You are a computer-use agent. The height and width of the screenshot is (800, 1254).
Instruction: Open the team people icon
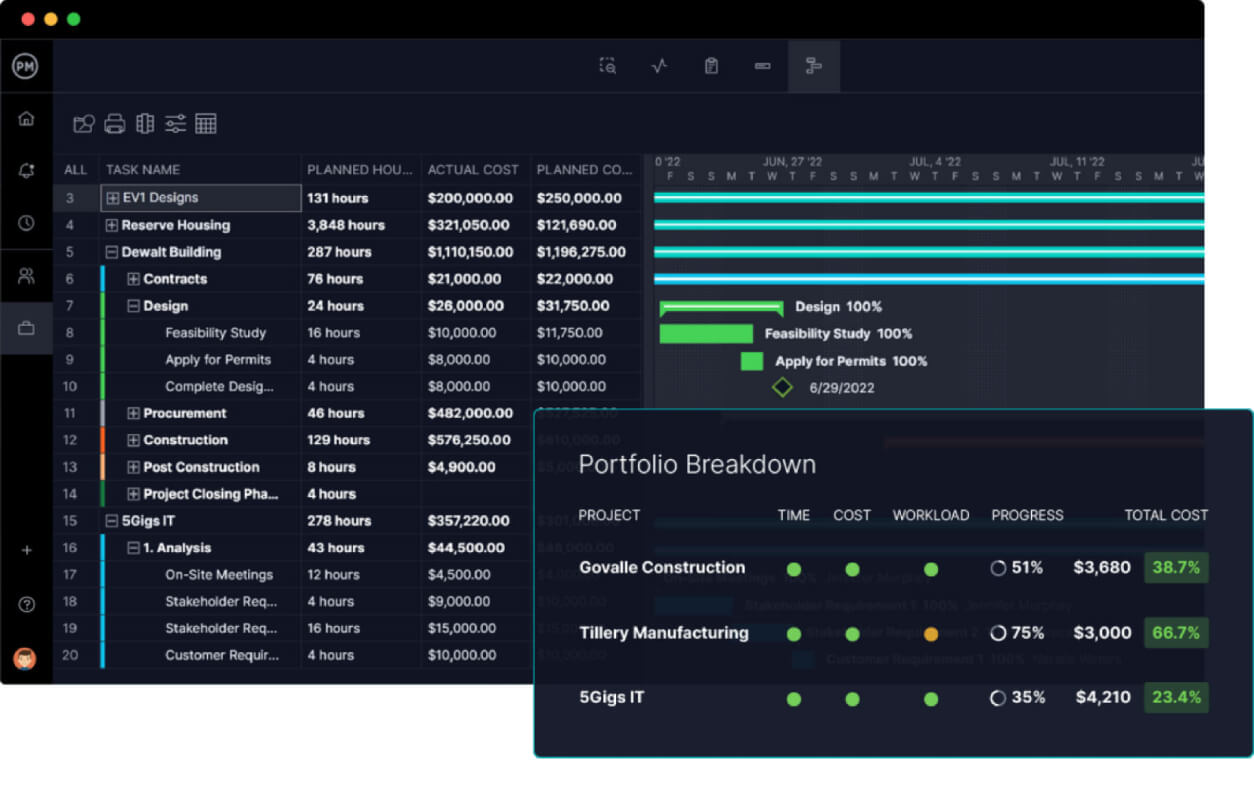click(26, 275)
